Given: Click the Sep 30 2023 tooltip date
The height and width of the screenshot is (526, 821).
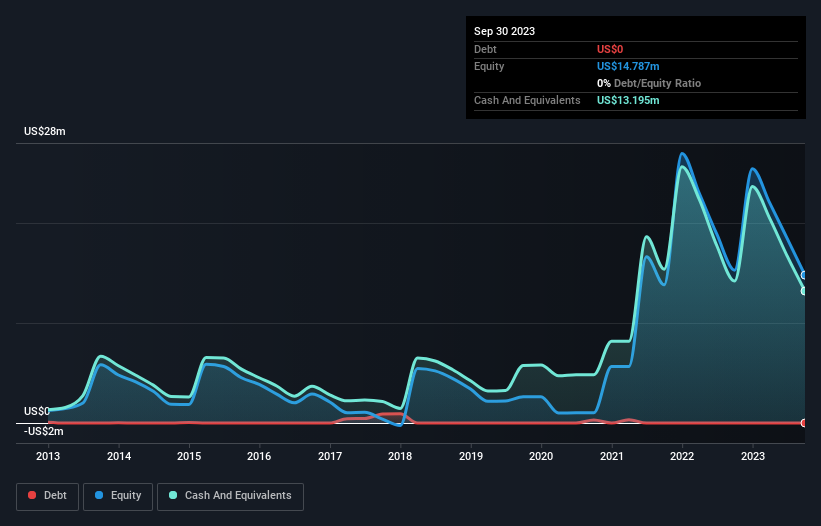Looking at the screenshot, I should [x=504, y=31].
